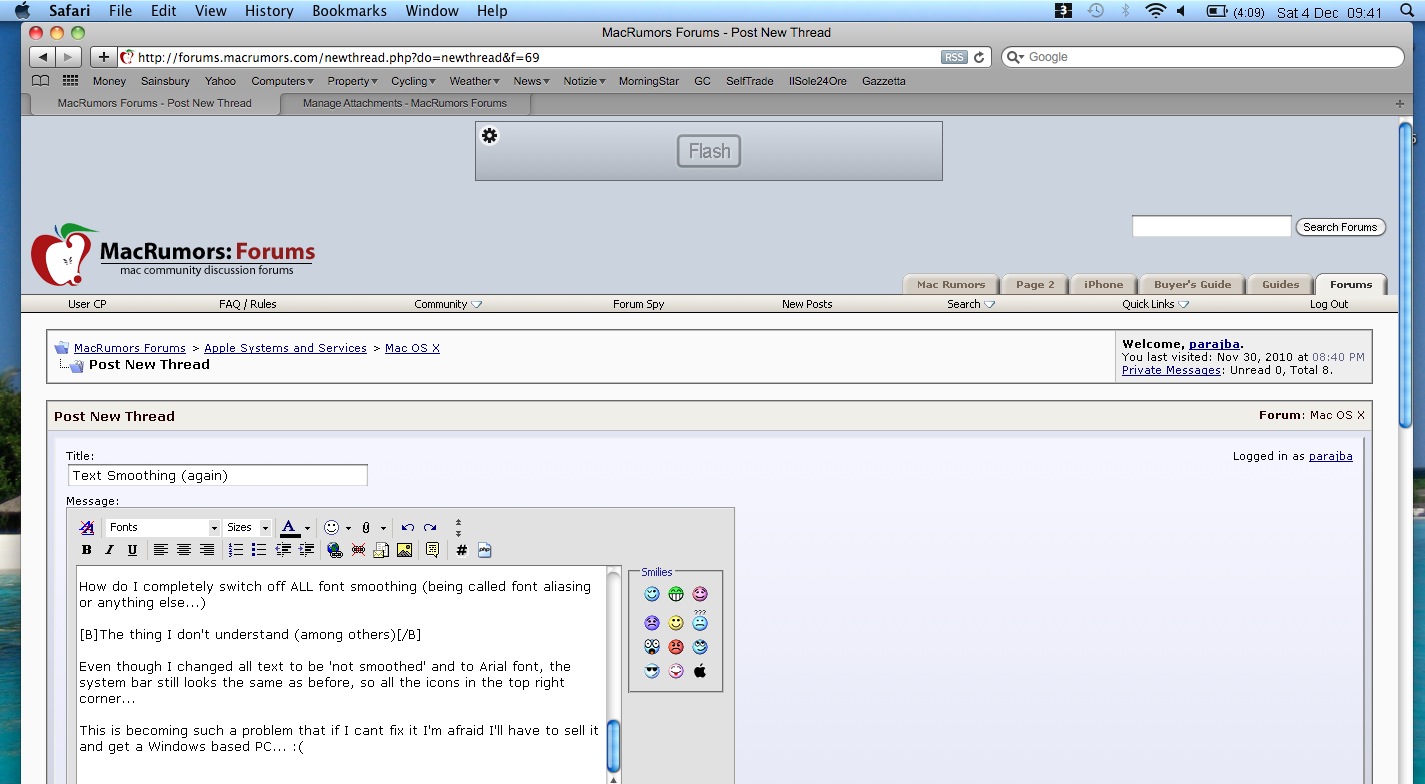
Task: Click the Insert Image icon
Action: pyautogui.click(x=404, y=550)
